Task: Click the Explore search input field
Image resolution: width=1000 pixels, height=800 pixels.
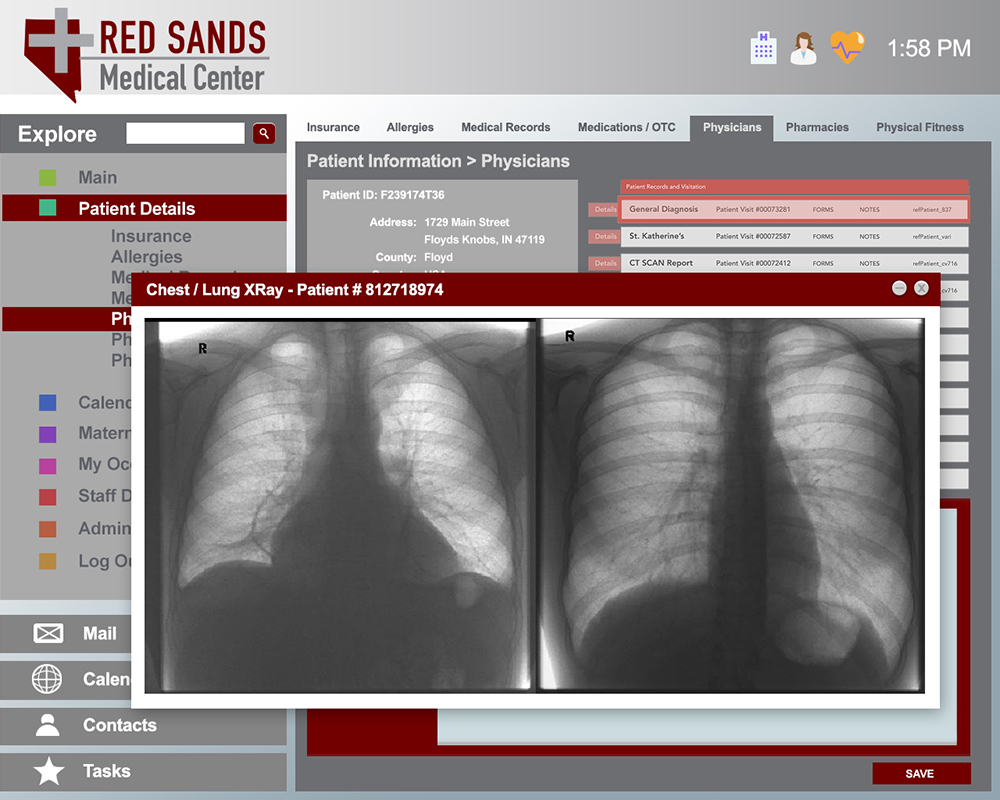Action: 185,133
